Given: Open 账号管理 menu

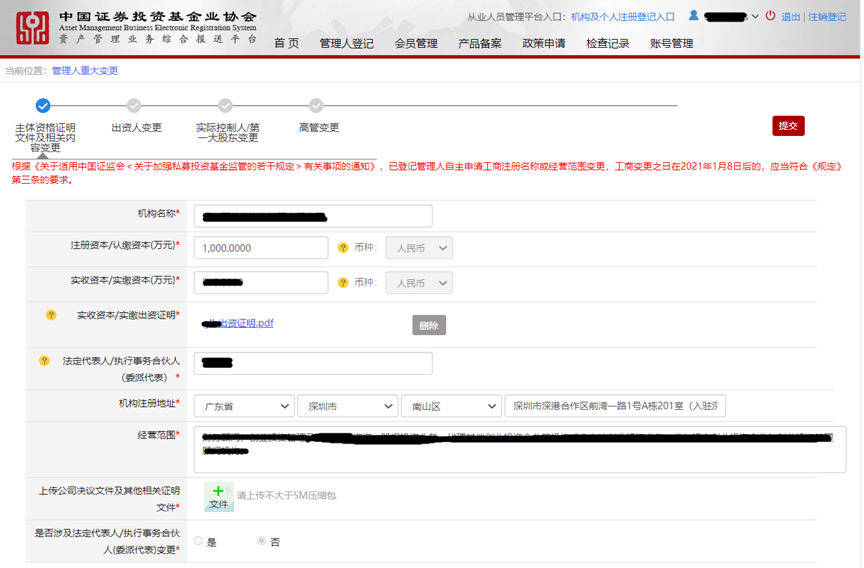Looking at the screenshot, I should click(672, 44).
